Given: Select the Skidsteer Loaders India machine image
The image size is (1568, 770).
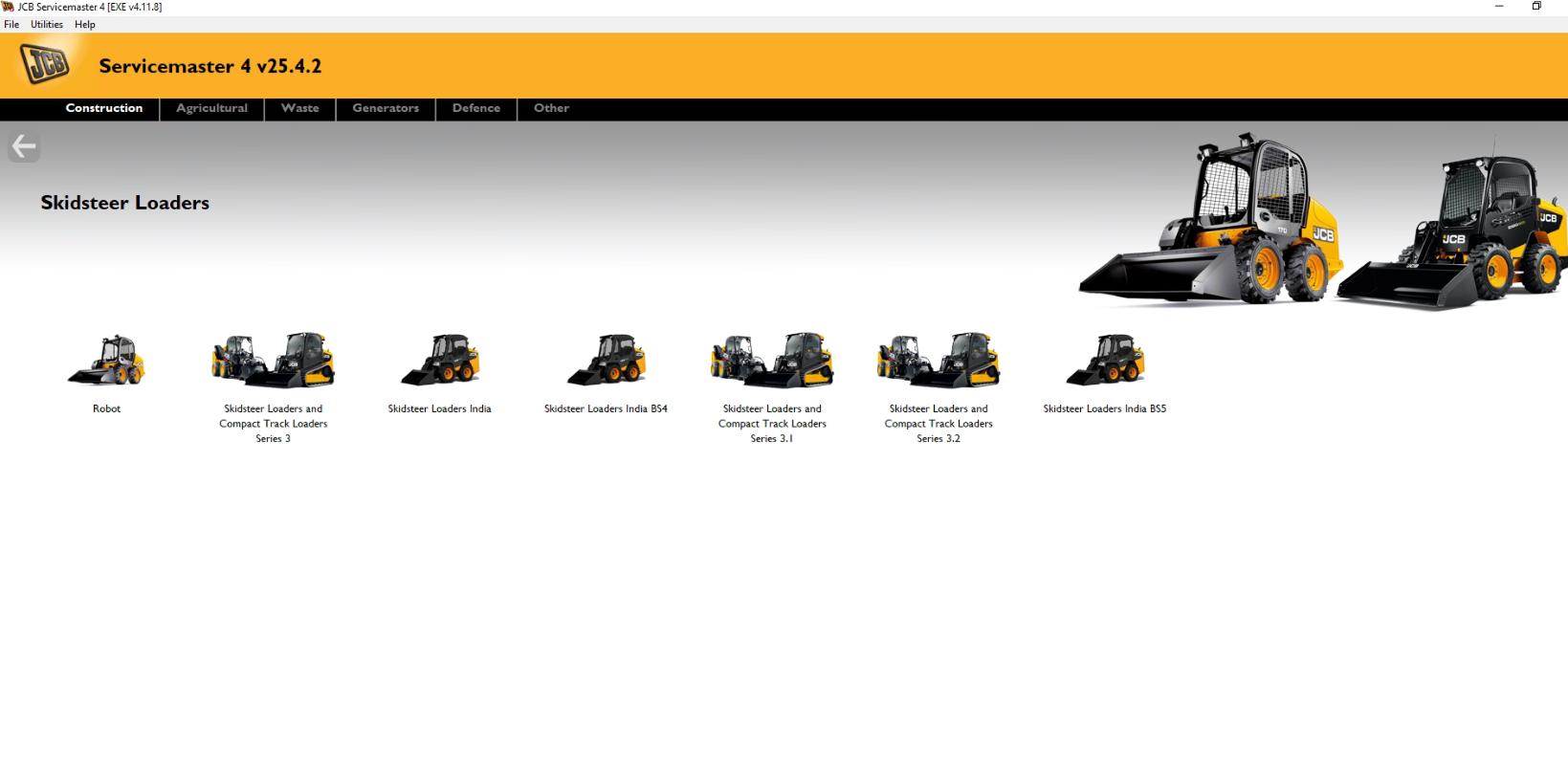Looking at the screenshot, I should pos(440,361).
